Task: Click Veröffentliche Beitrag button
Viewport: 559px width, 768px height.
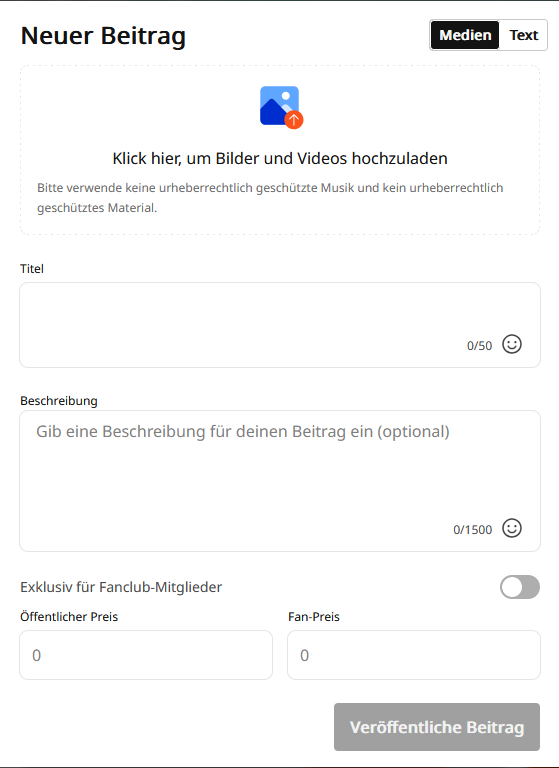Action: [x=437, y=727]
